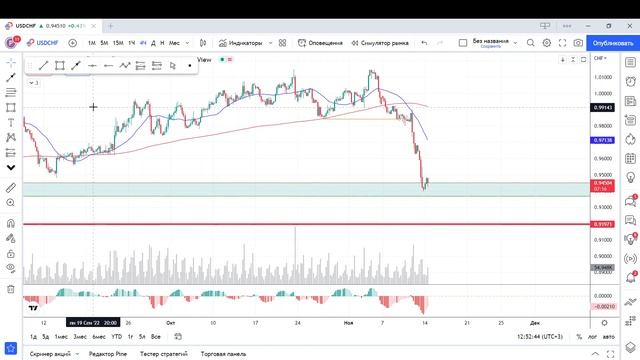Set the date range to Все
This screenshot has height=360, width=640.
coord(156,337)
